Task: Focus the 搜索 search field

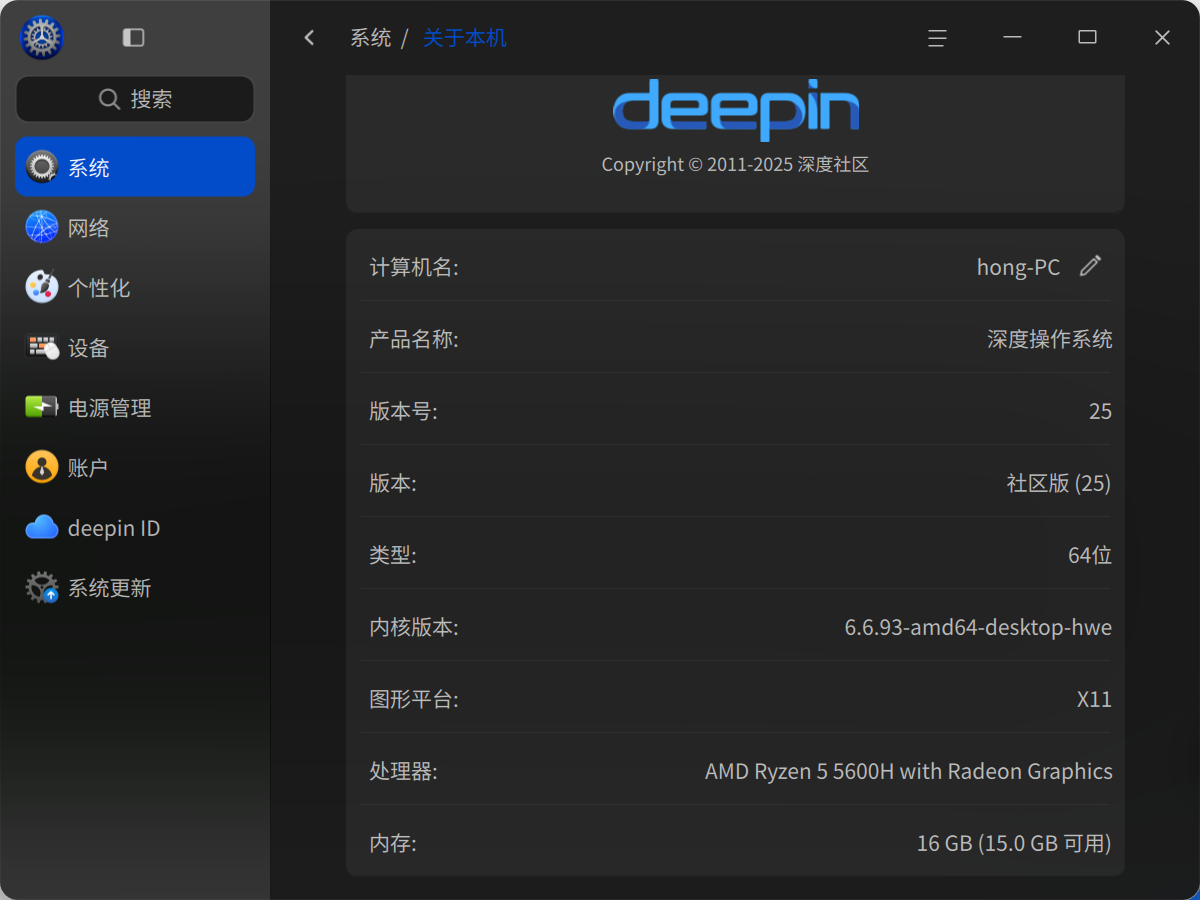Action: pos(135,99)
